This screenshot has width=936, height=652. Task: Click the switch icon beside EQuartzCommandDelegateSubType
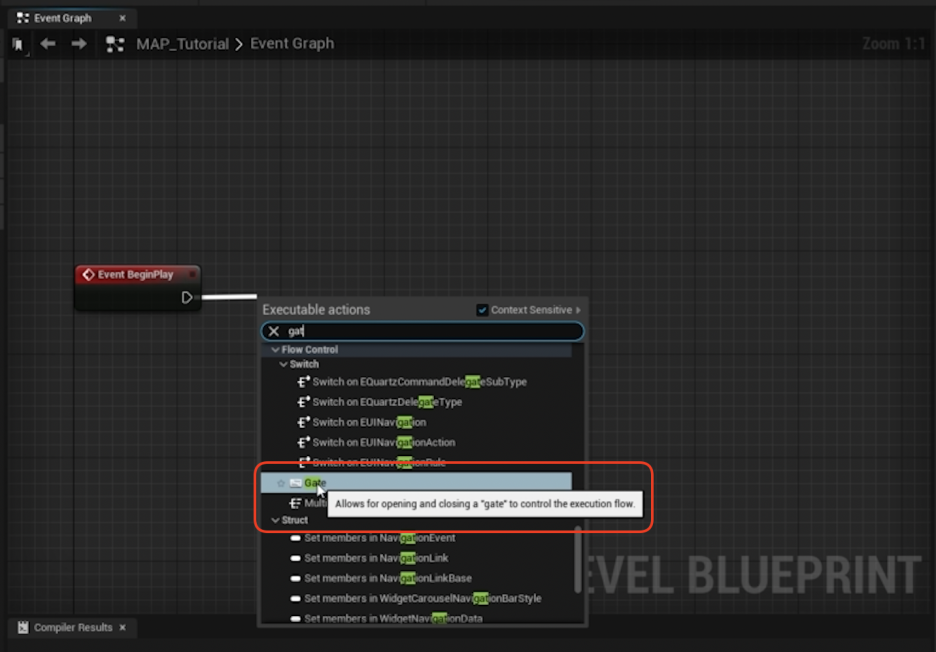[x=304, y=382]
